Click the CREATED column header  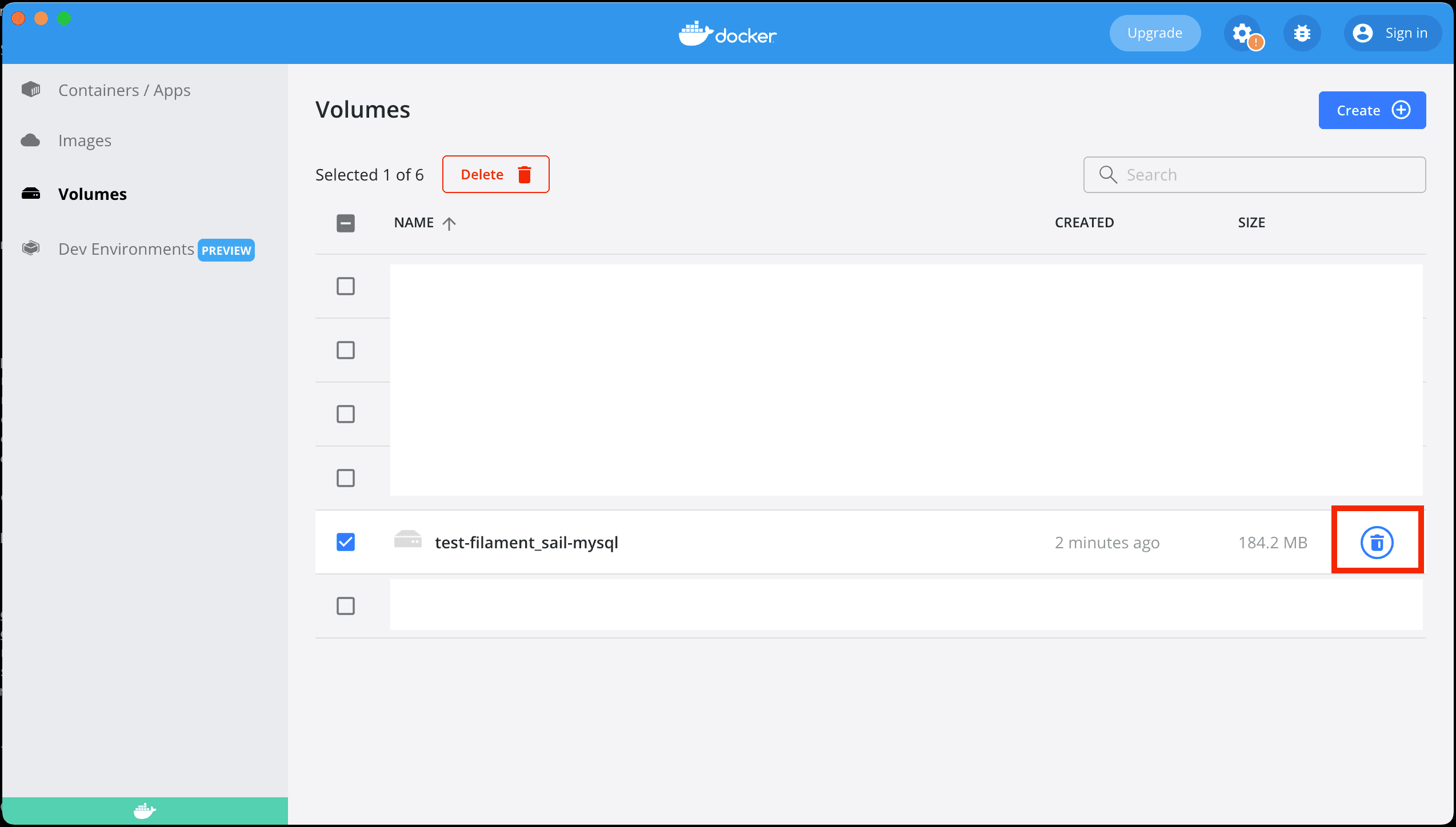point(1084,223)
